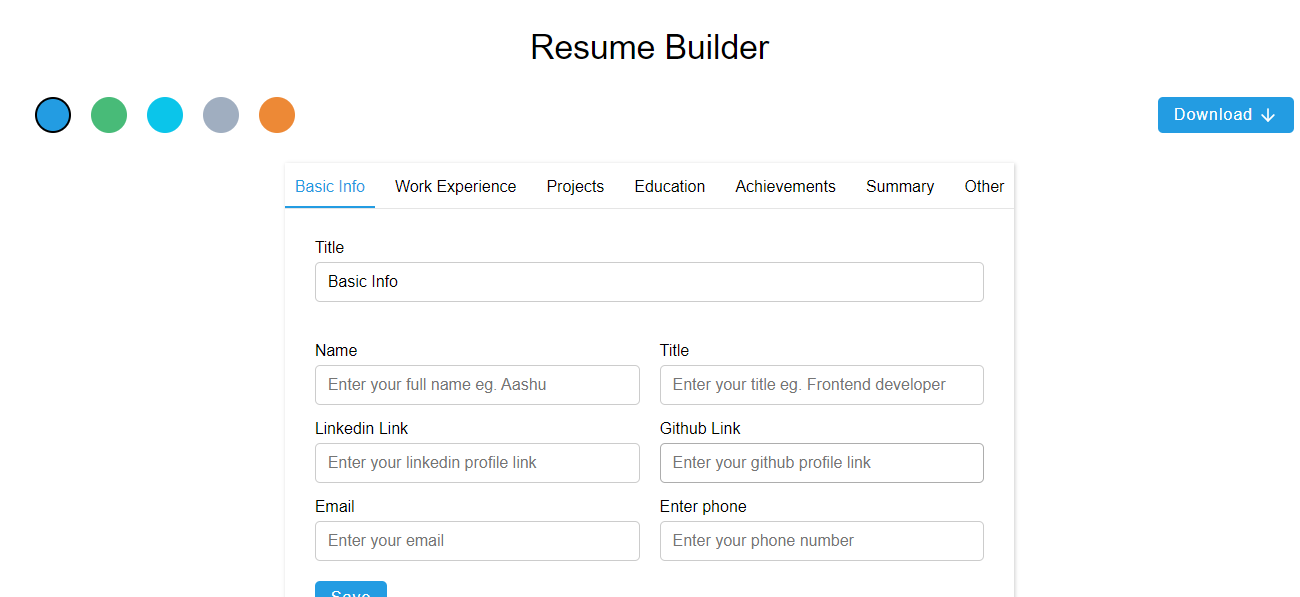The width and height of the screenshot is (1300, 597).
Task: Click the Name input field
Action: point(477,384)
